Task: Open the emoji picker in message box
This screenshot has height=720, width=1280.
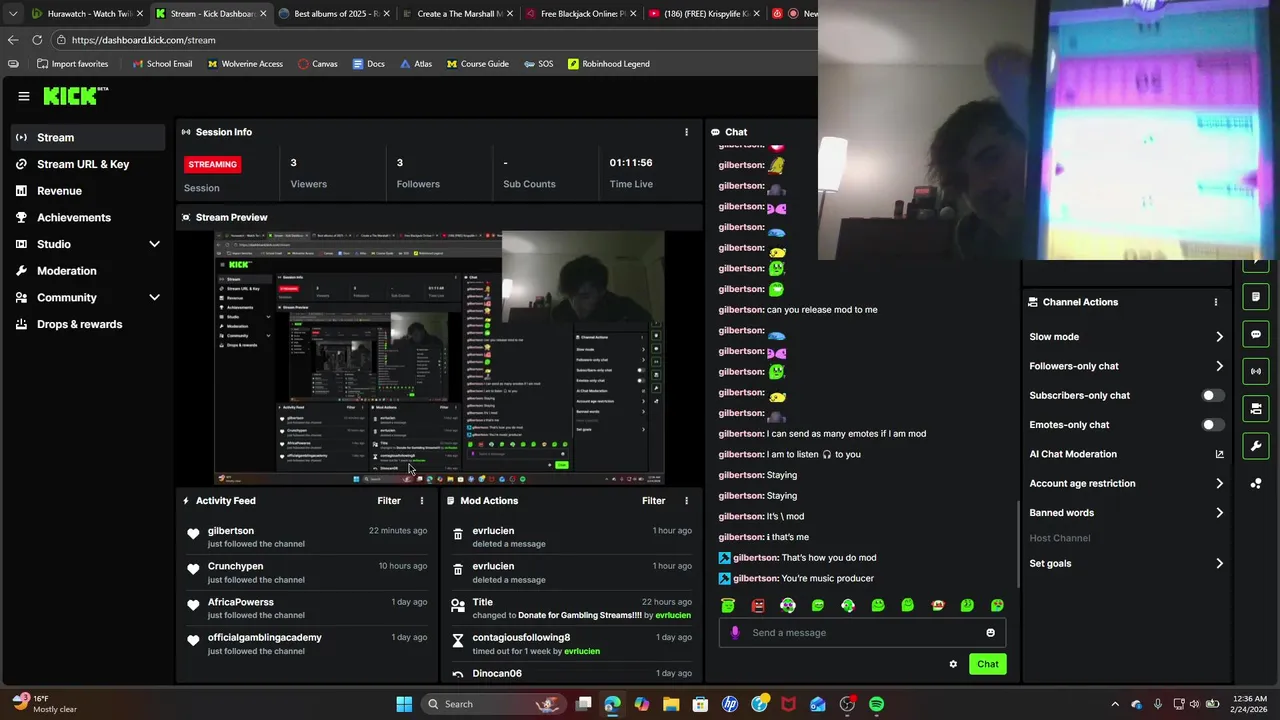Action: coord(990,633)
